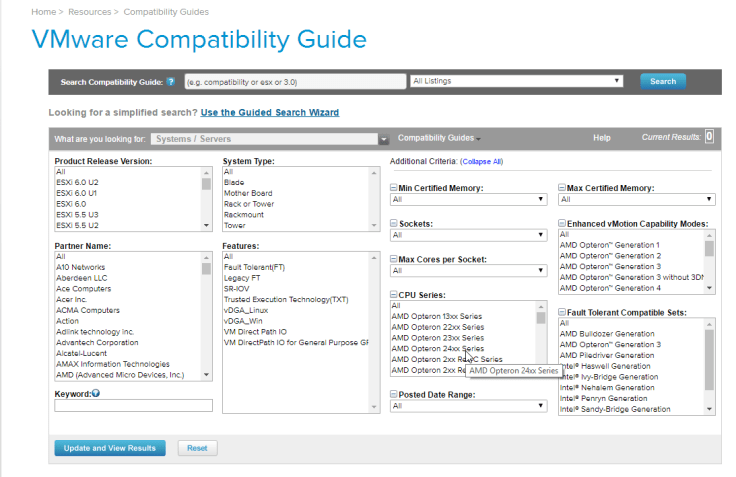The width and height of the screenshot is (736, 477).
Task: Select Ace Computers partner
Action: pos(84,289)
